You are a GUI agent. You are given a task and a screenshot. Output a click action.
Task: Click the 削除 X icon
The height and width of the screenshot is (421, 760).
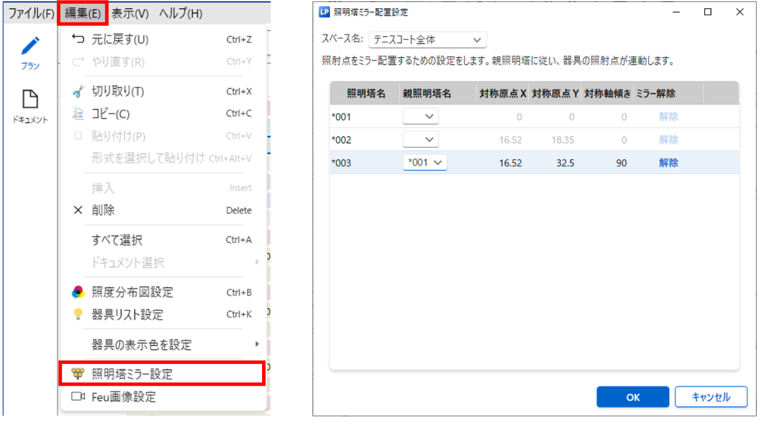click(x=79, y=210)
